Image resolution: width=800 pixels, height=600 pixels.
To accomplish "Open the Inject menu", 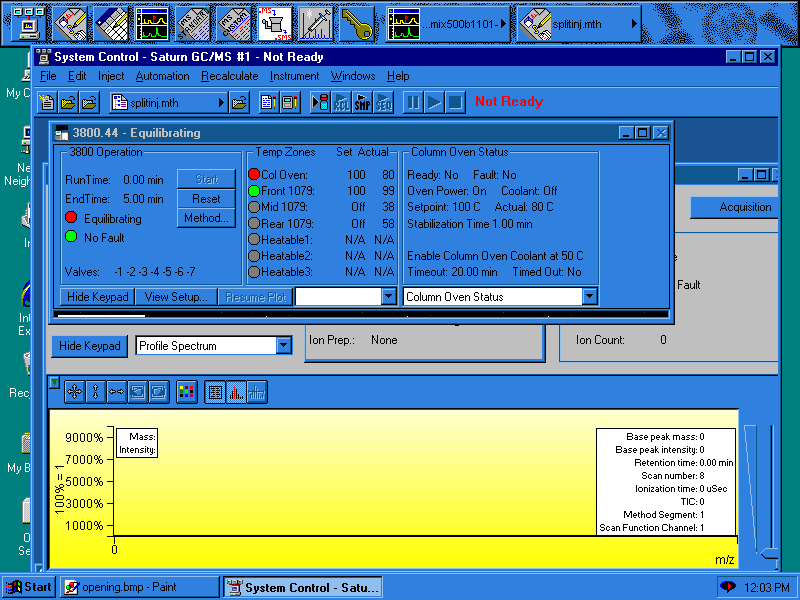I will tap(111, 76).
